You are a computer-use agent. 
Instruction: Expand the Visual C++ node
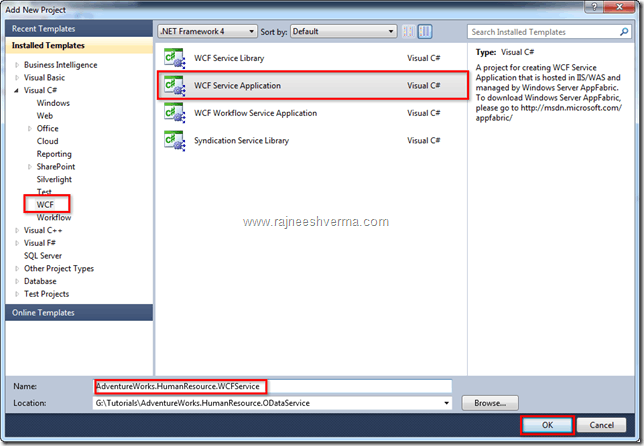point(17,230)
